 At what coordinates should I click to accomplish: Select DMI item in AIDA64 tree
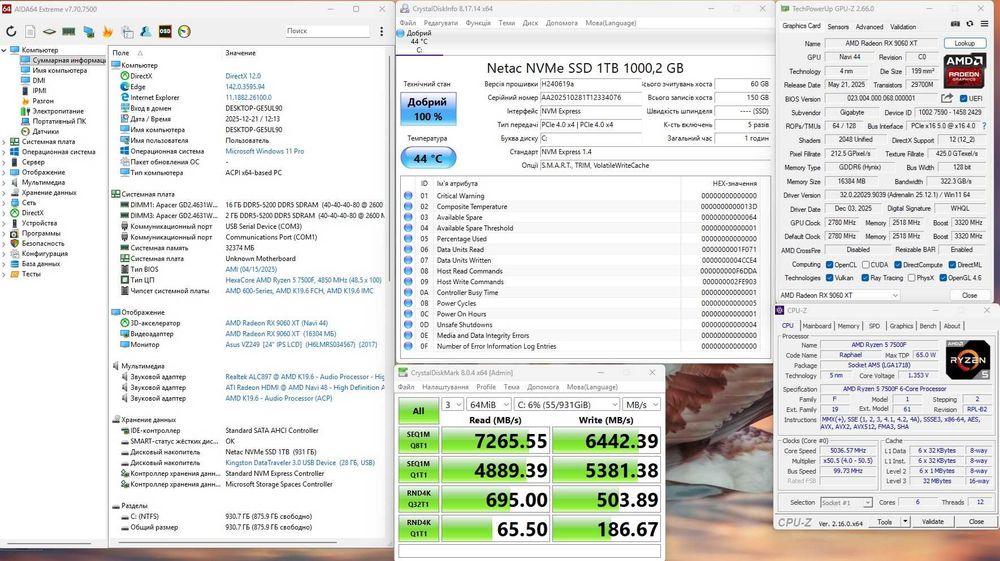tap(38, 80)
